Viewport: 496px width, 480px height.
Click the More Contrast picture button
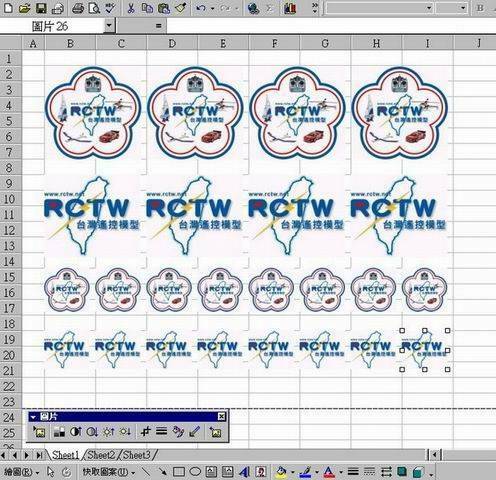76,432
